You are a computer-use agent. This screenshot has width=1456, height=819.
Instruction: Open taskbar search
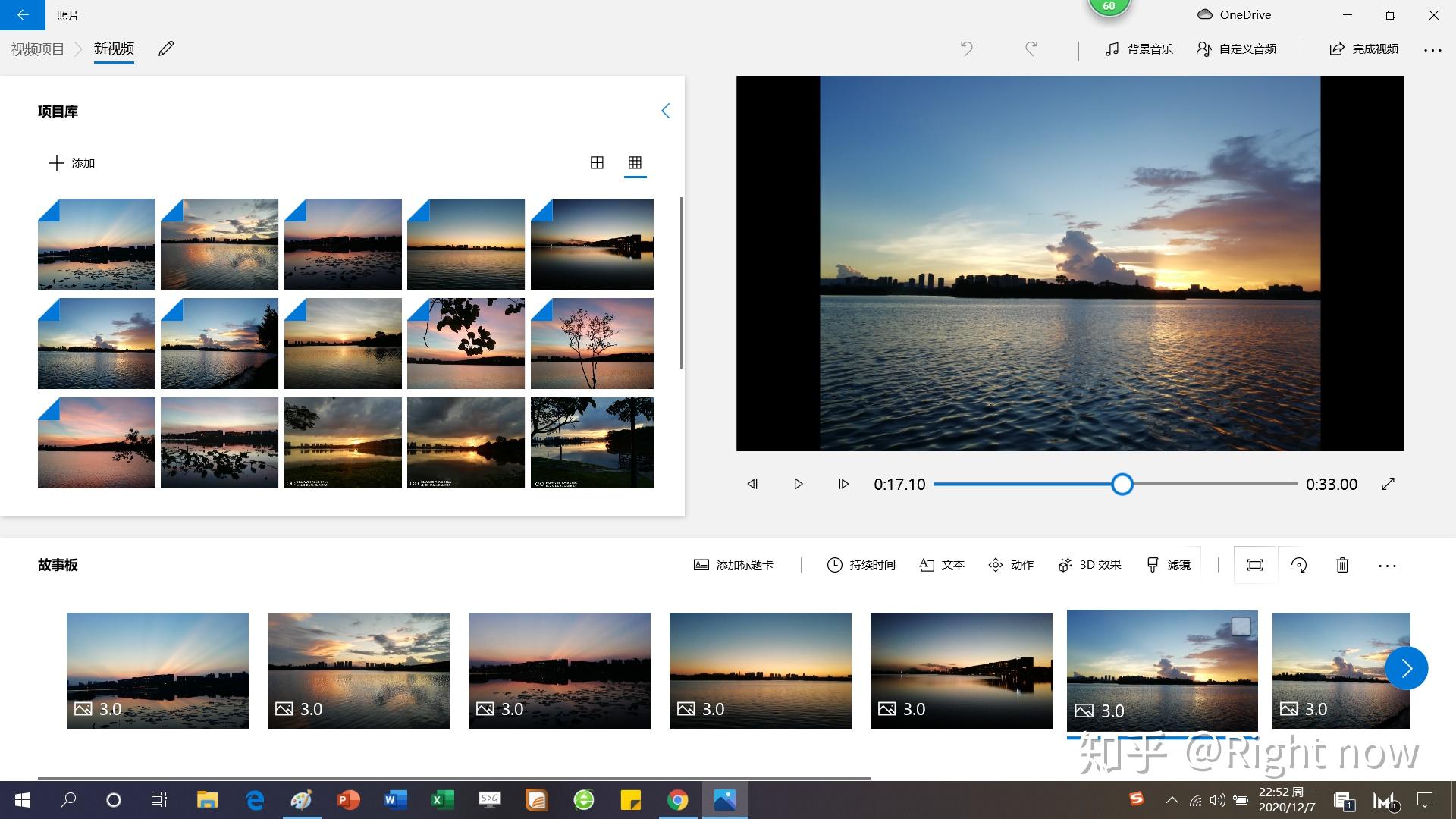click(x=68, y=800)
